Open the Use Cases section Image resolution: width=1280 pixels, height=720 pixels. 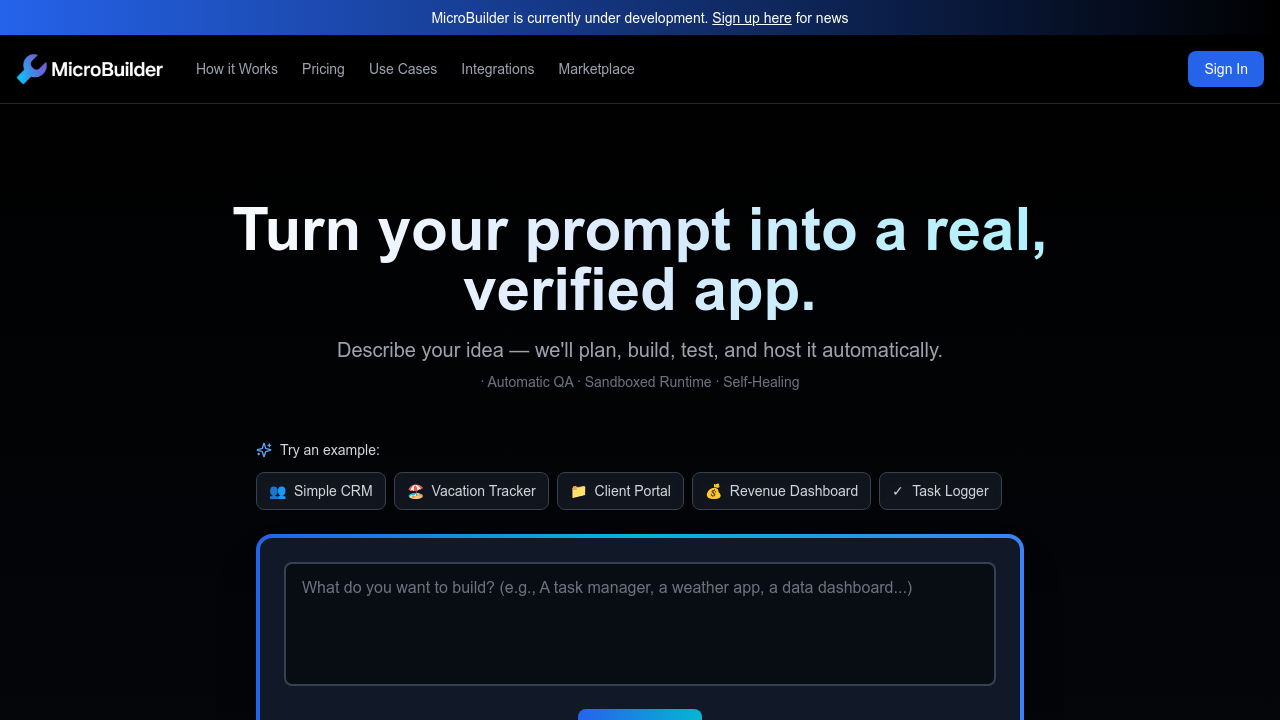[402, 69]
